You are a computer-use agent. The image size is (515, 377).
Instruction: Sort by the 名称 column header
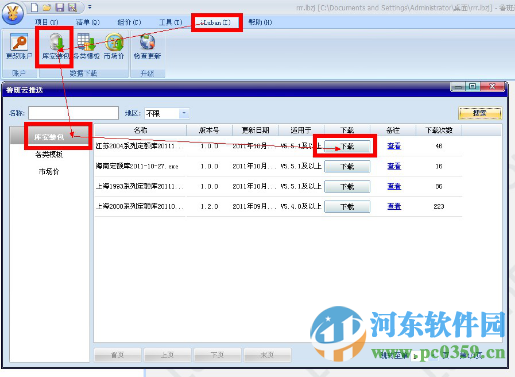coord(140,130)
